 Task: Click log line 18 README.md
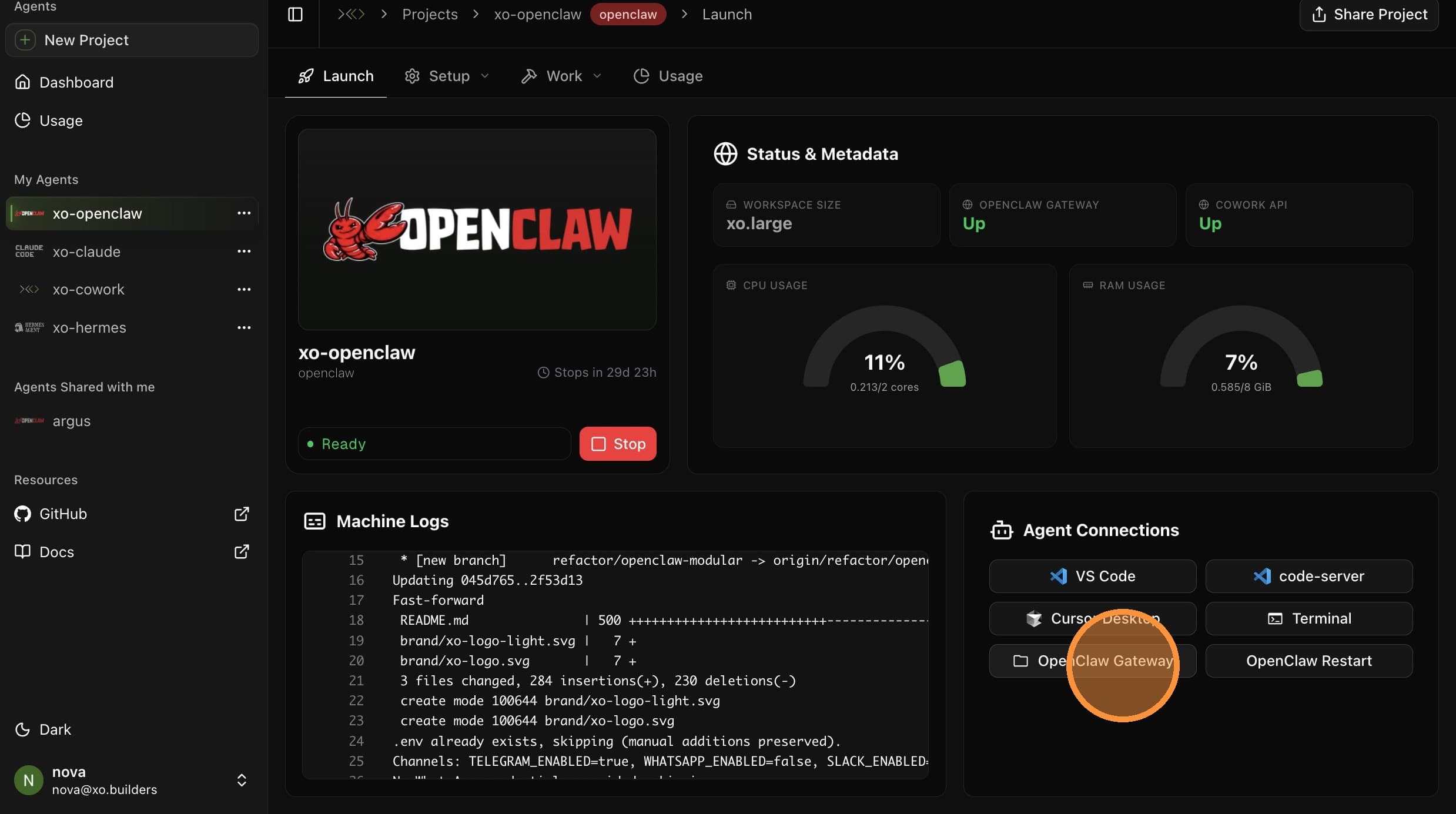(615, 620)
